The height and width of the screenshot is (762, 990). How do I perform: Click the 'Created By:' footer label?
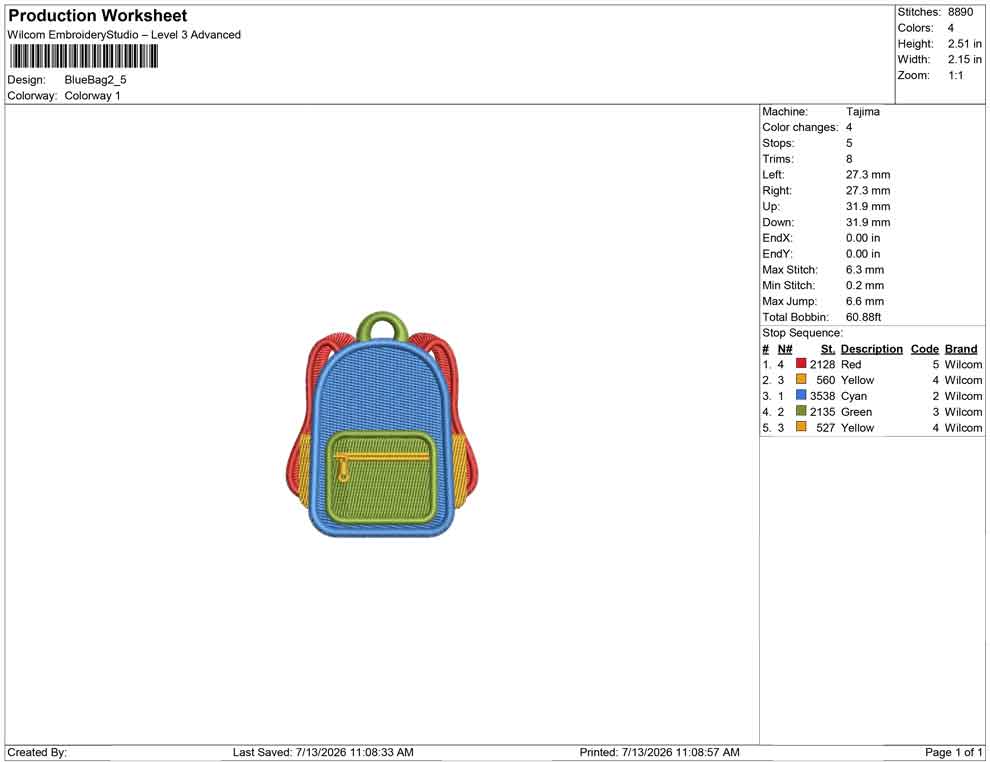click(x=37, y=752)
